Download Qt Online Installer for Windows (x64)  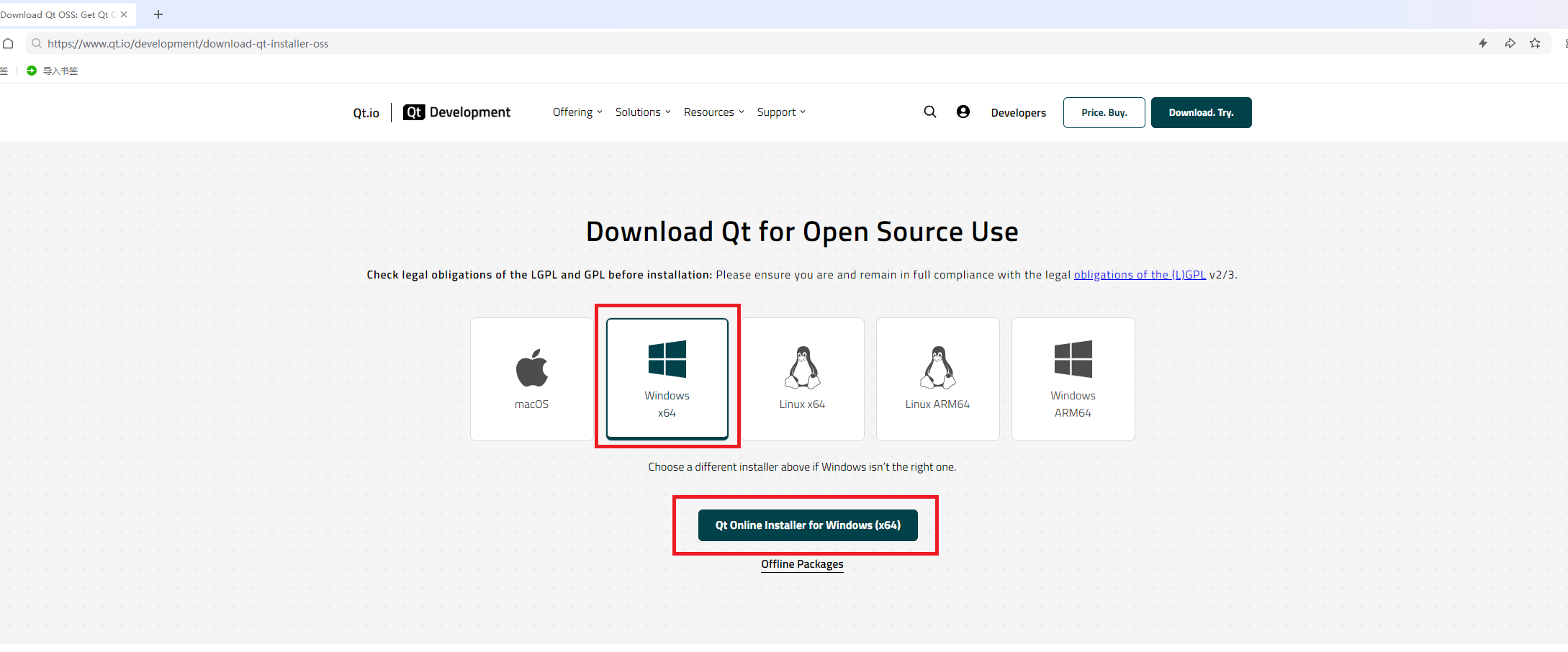pos(808,525)
